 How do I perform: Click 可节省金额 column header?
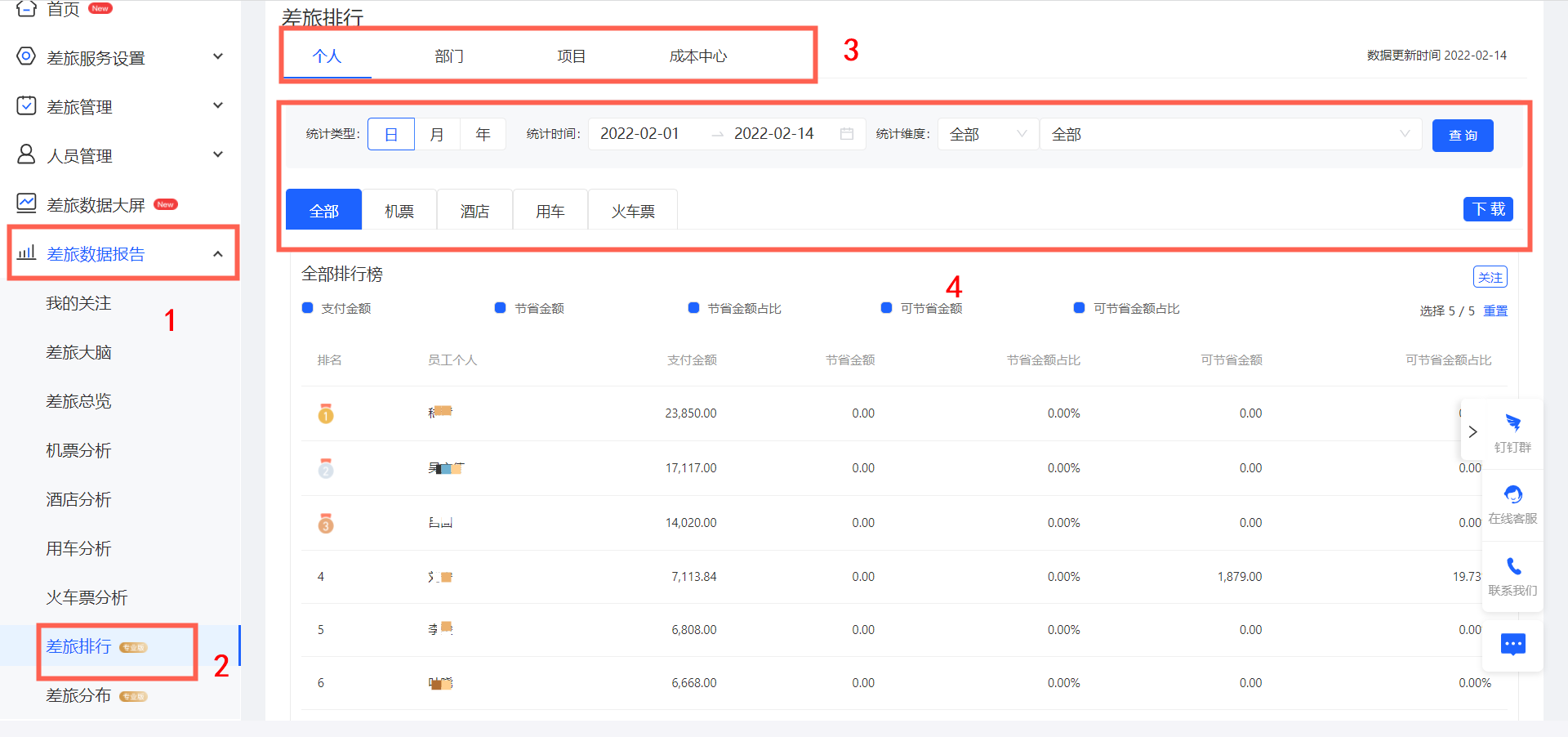click(x=1232, y=360)
